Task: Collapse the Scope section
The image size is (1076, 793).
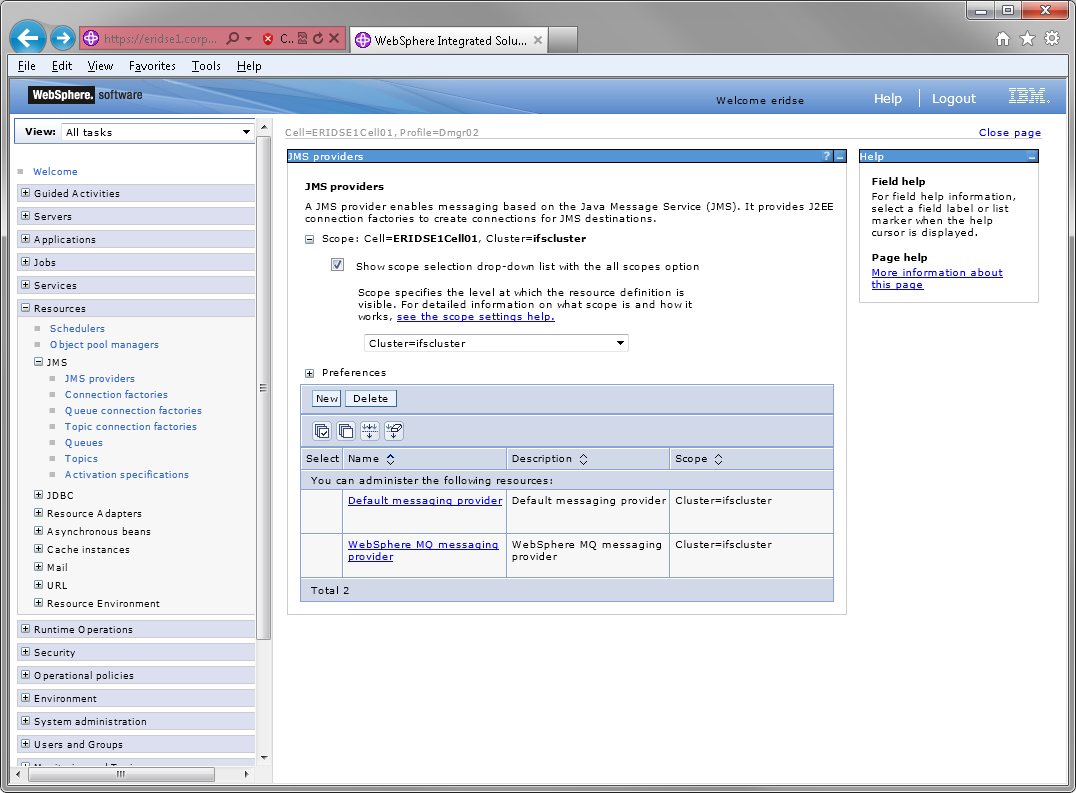Action: [x=309, y=239]
